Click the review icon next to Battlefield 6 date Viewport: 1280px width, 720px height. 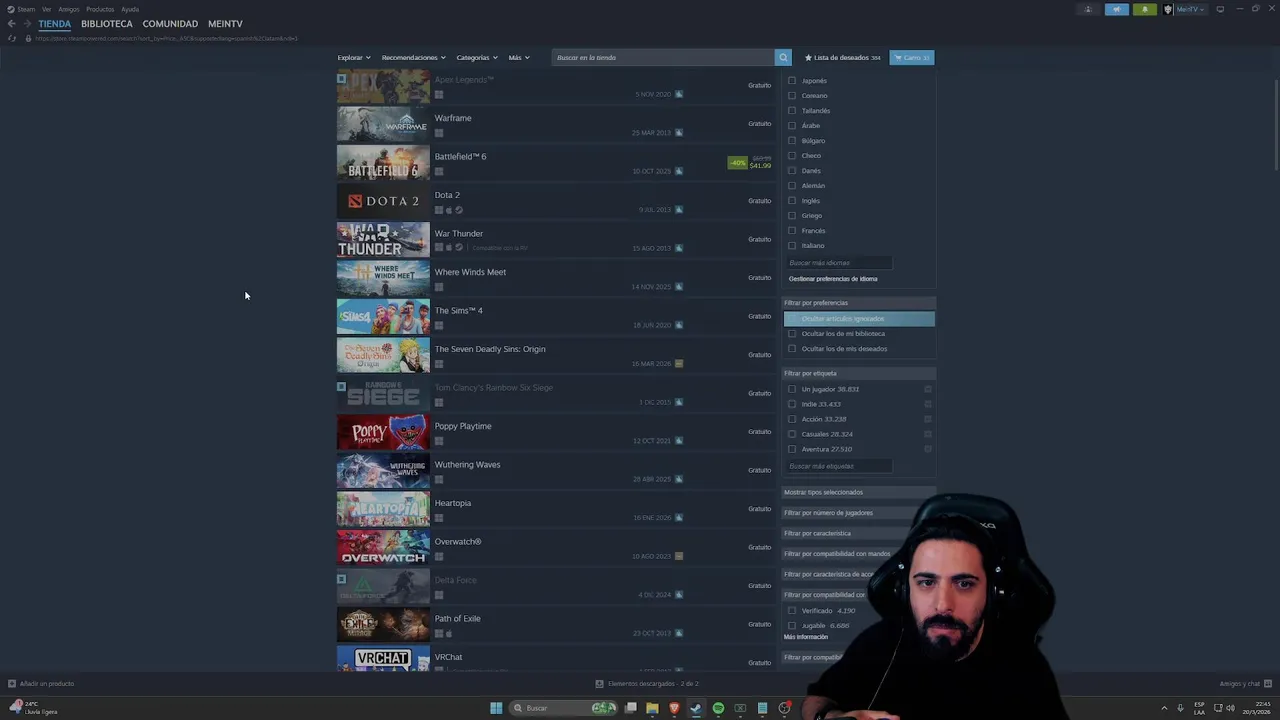tap(679, 171)
